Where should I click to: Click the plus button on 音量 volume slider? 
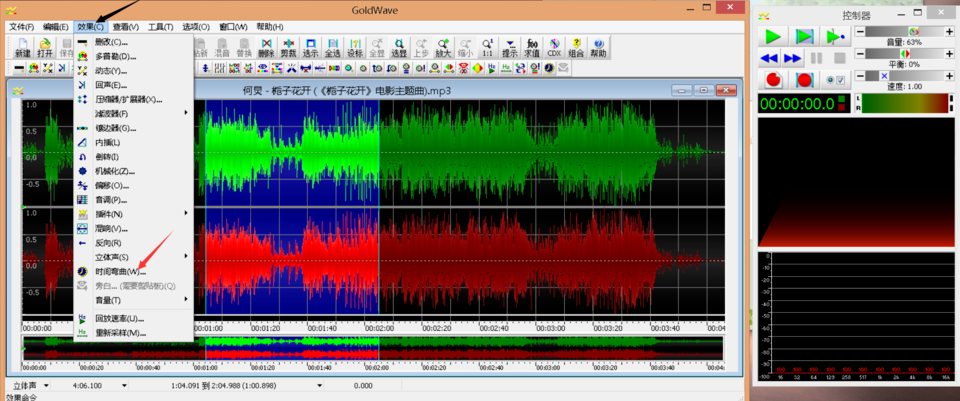point(951,32)
